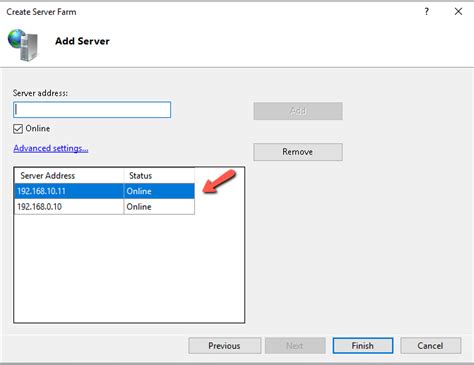
Task: Click the disabled Next button
Action: tap(295, 346)
